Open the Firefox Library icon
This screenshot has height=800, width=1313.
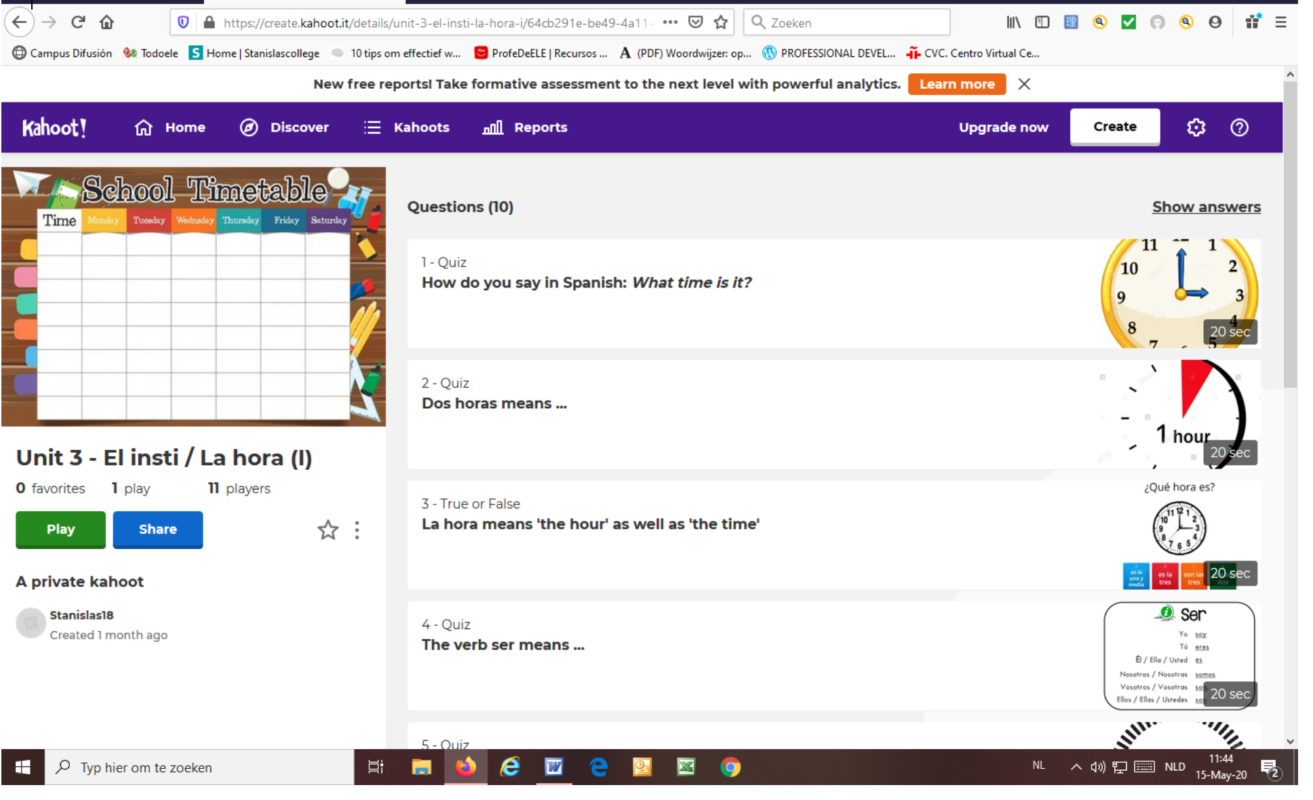(1014, 22)
